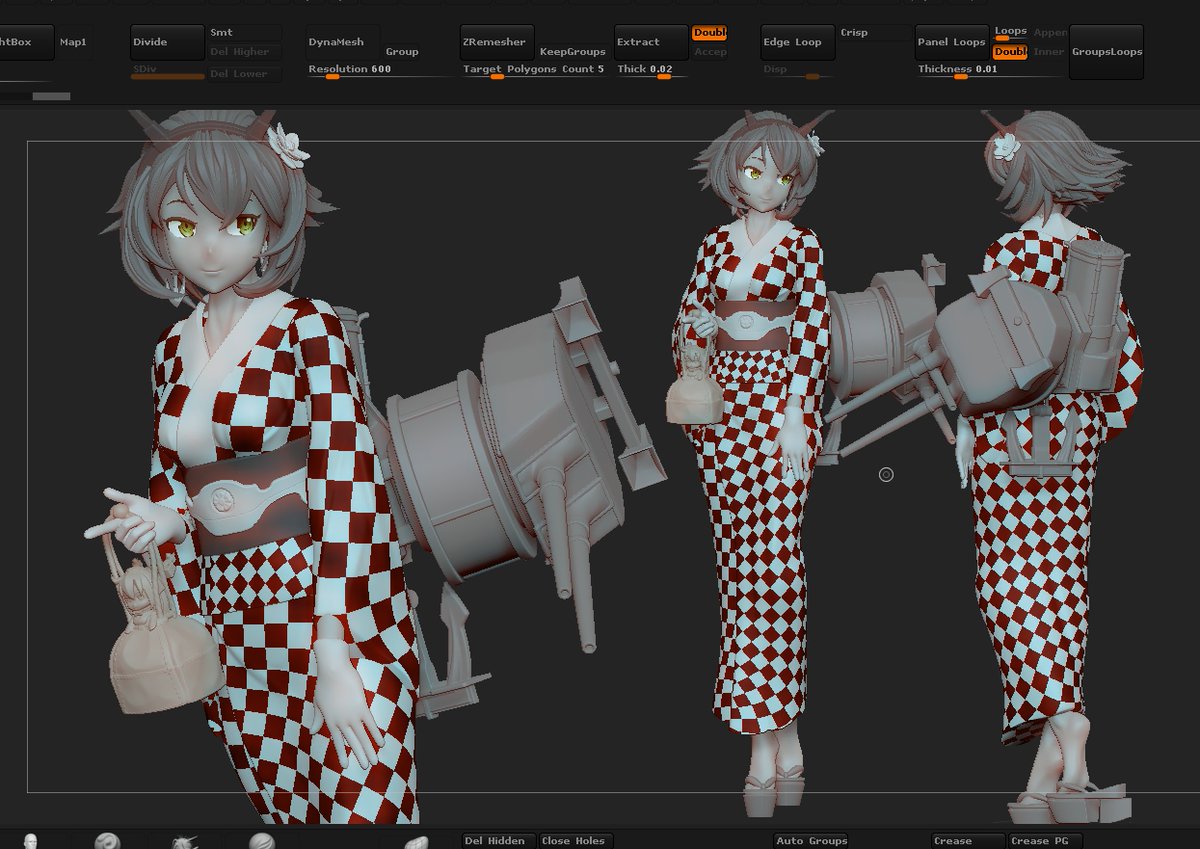The width and height of the screenshot is (1200, 849).
Task: Select the spiky hair thumbnail icon
Action: [185, 842]
